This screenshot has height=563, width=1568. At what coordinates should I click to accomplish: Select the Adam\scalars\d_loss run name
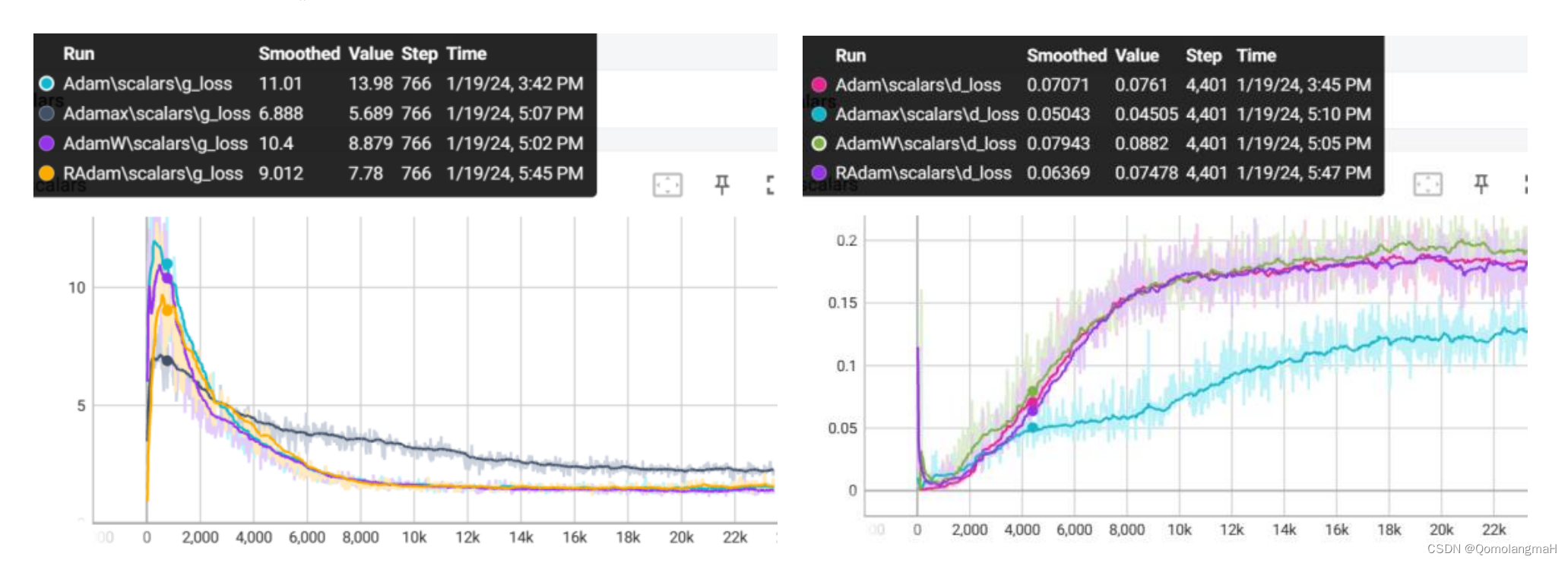point(918,85)
